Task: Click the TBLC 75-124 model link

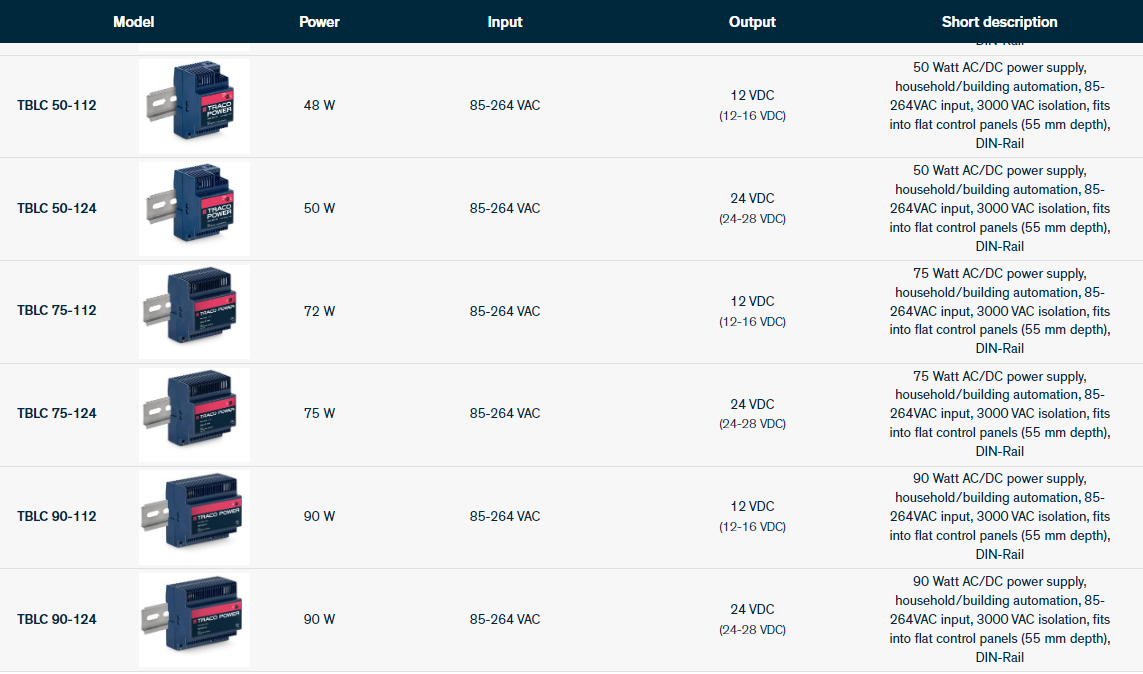Action: point(57,413)
